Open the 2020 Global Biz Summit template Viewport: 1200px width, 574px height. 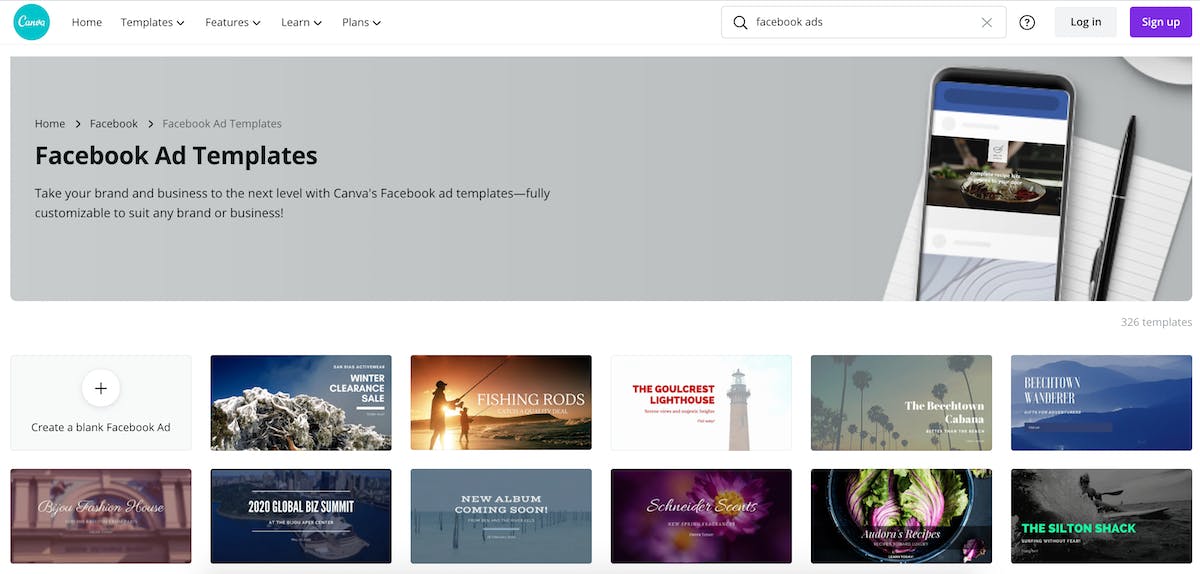[301, 516]
